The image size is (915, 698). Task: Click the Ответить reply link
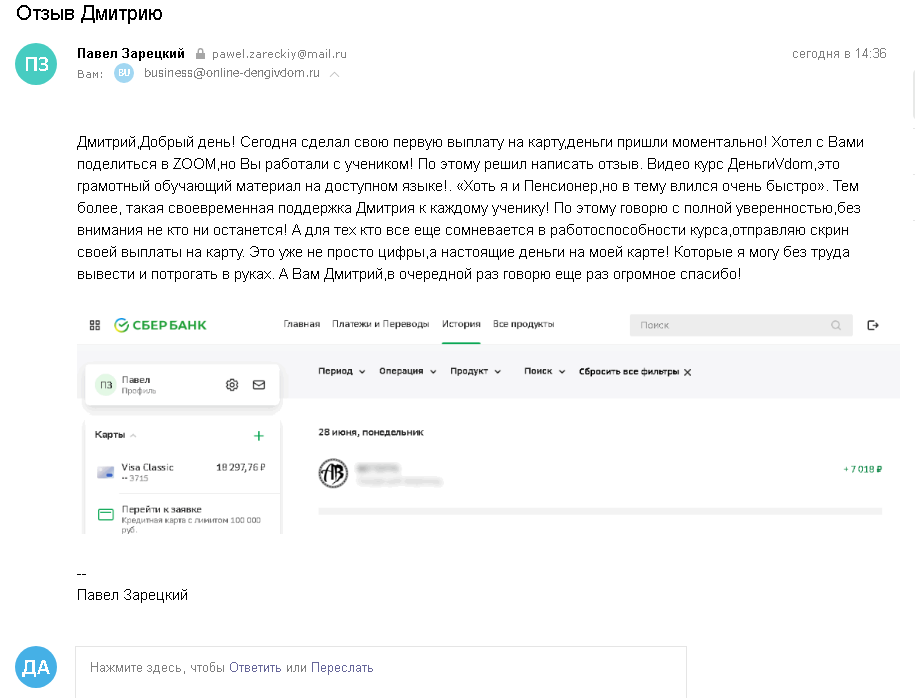point(255,668)
